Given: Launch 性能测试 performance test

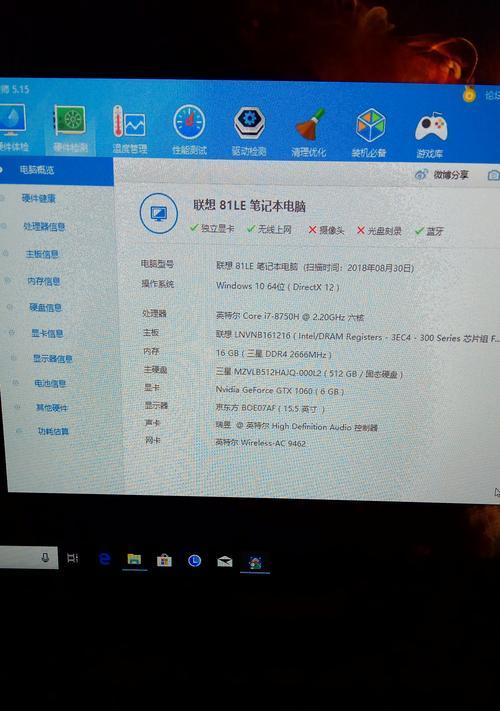Looking at the screenshot, I should point(189,131).
